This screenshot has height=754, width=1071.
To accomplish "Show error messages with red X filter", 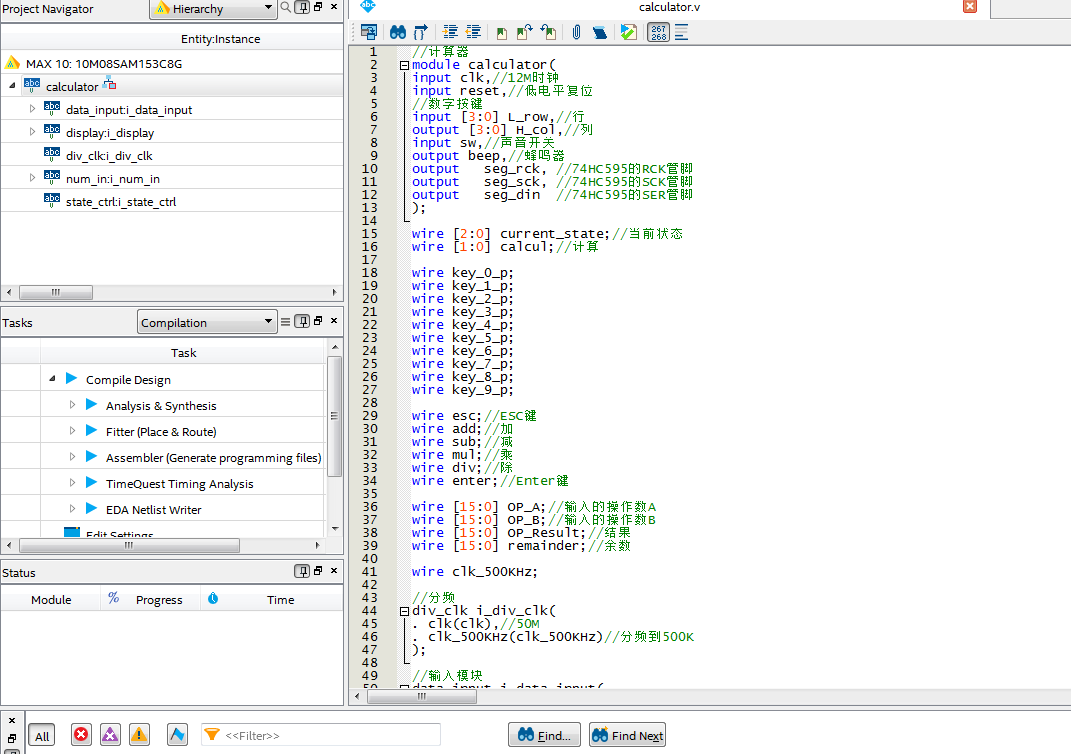I will (81, 735).
